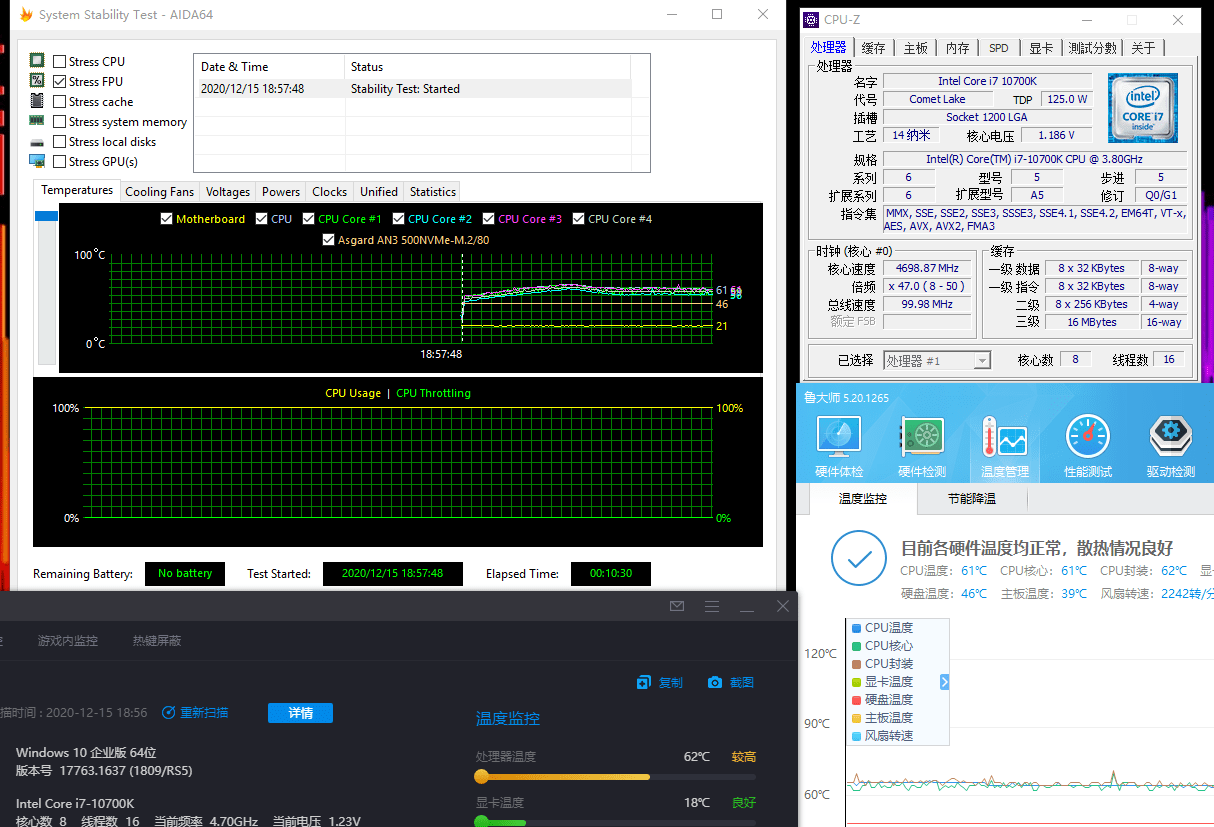
Task: Open the 处理器 #1 selection dropdown in CPU-Z
Action: coord(936,360)
